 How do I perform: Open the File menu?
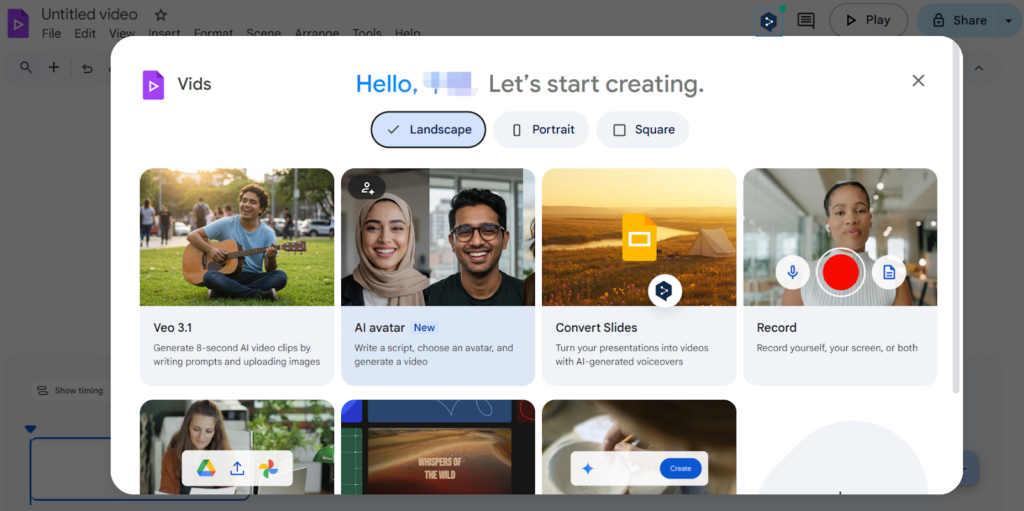[51, 33]
